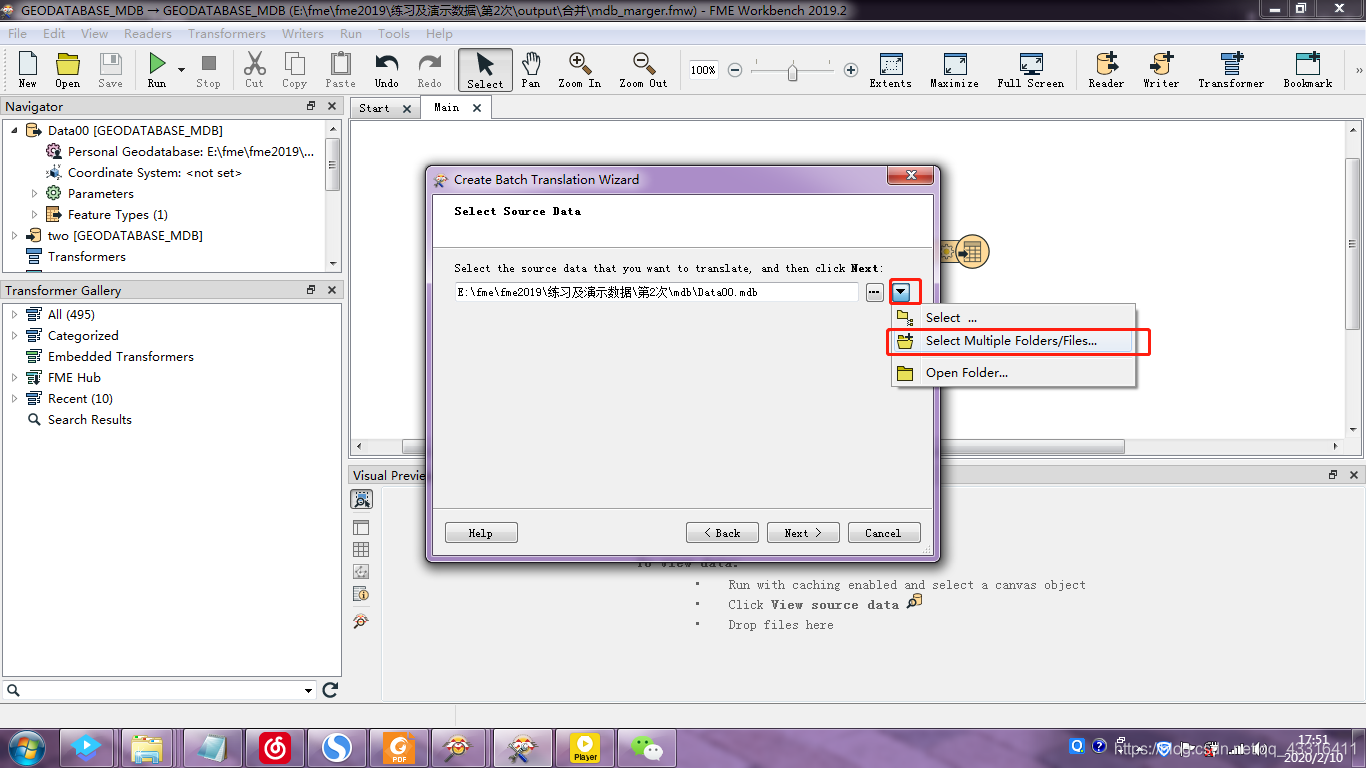The height and width of the screenshot is (768, 1366).
Task: Click the Cancel button in wizard
Action: point(884,533)
